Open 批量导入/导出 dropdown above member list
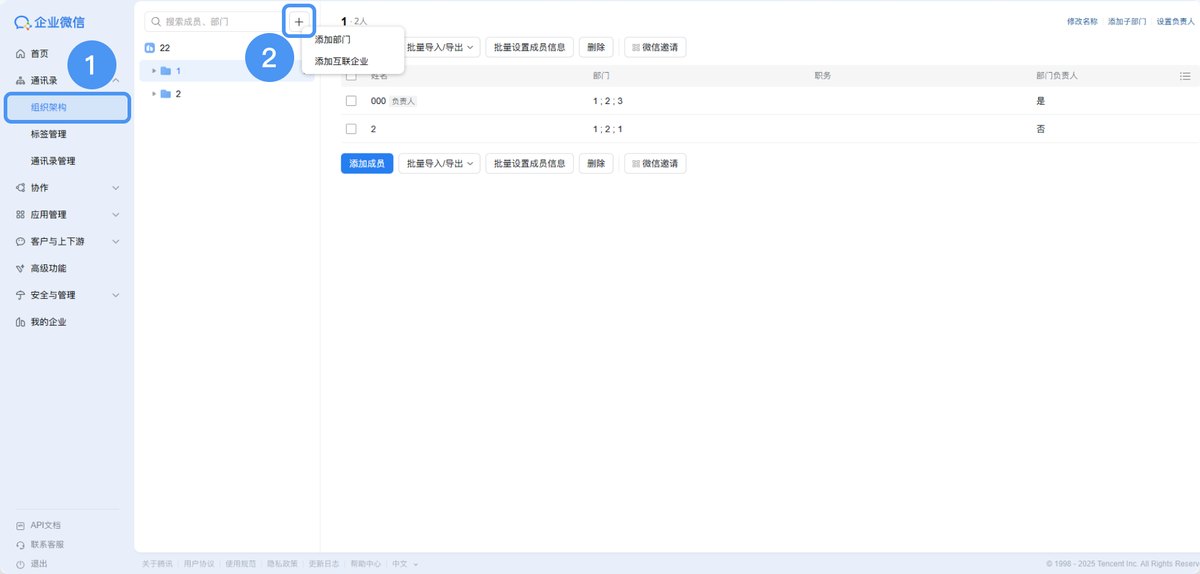The width and height of the screenshot is (1200, 574). click(440, 47)
